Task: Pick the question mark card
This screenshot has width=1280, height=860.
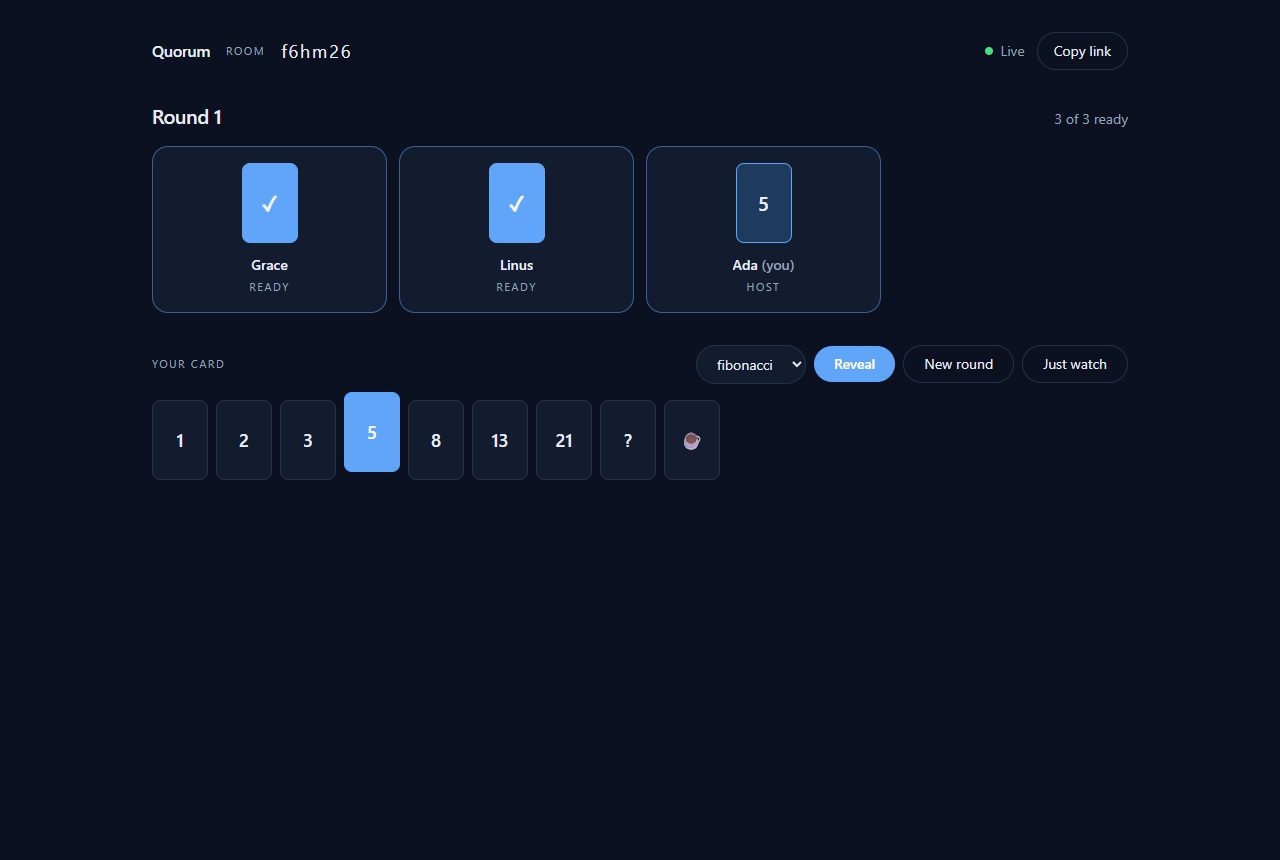Action: pyautogui.click(x=628, y=440)
